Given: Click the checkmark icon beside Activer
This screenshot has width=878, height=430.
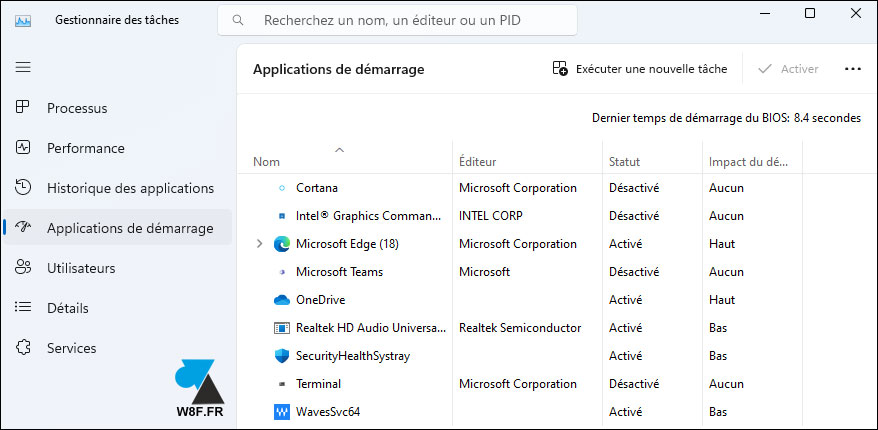Looking at the screenshot, I should point(764,69).
